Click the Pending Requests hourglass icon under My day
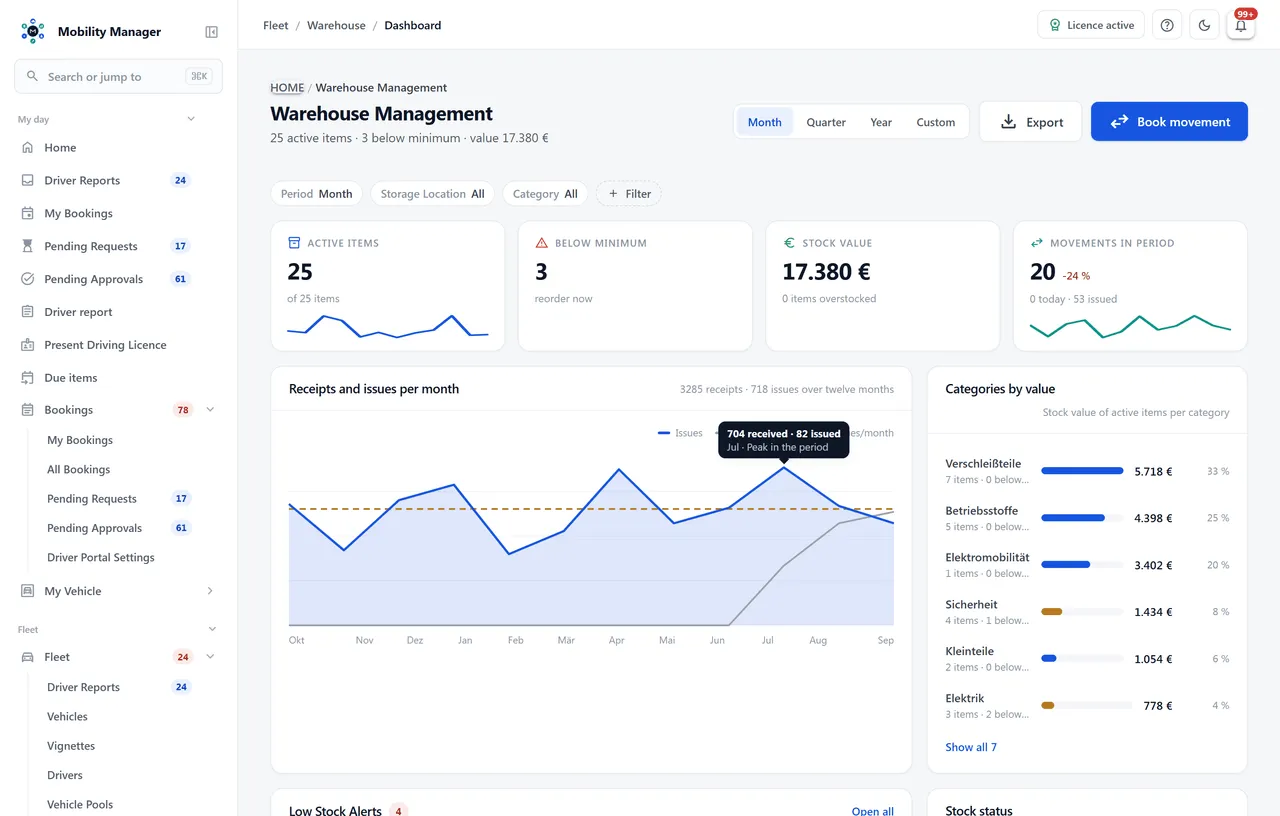Viewport: 1280px width, 816px height. 27,246
